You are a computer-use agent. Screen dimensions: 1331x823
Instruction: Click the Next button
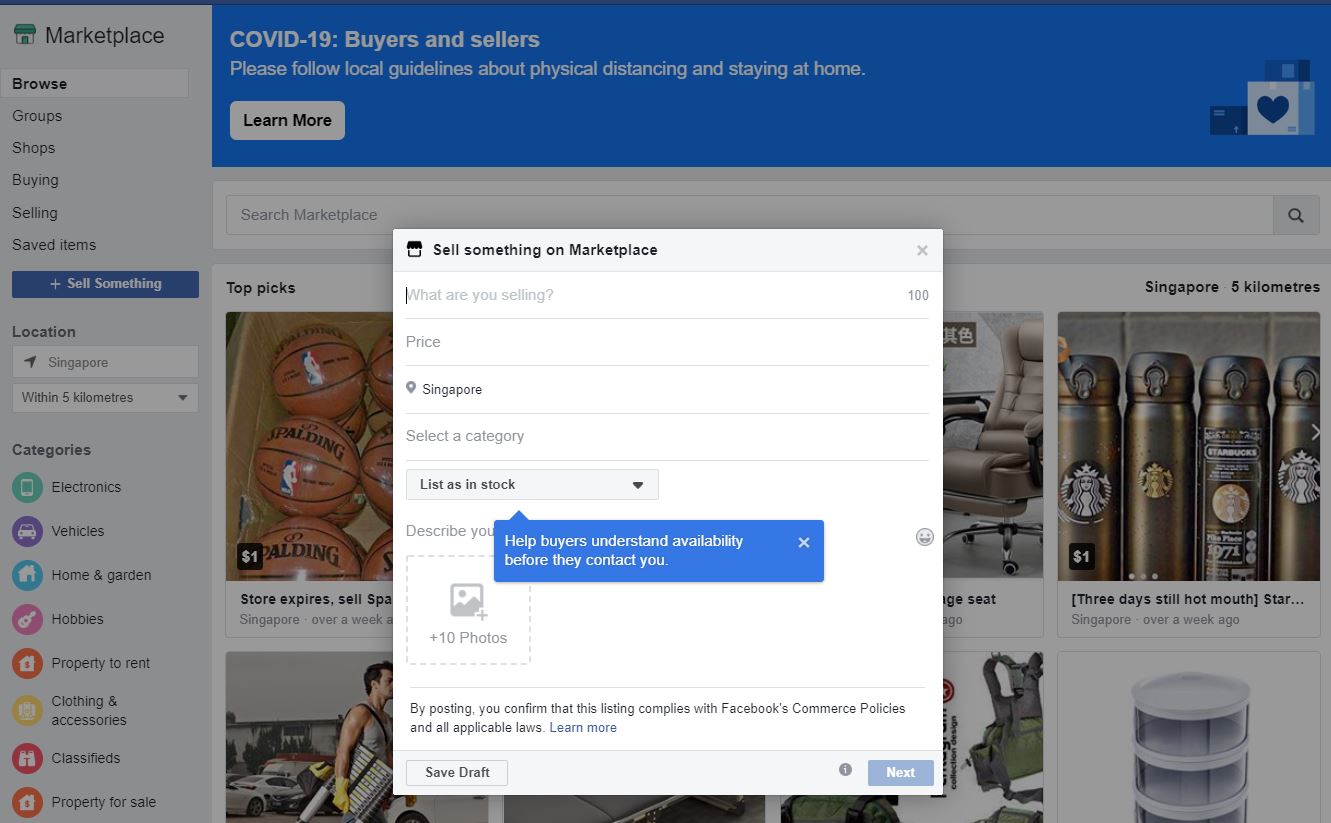(900, 772)
